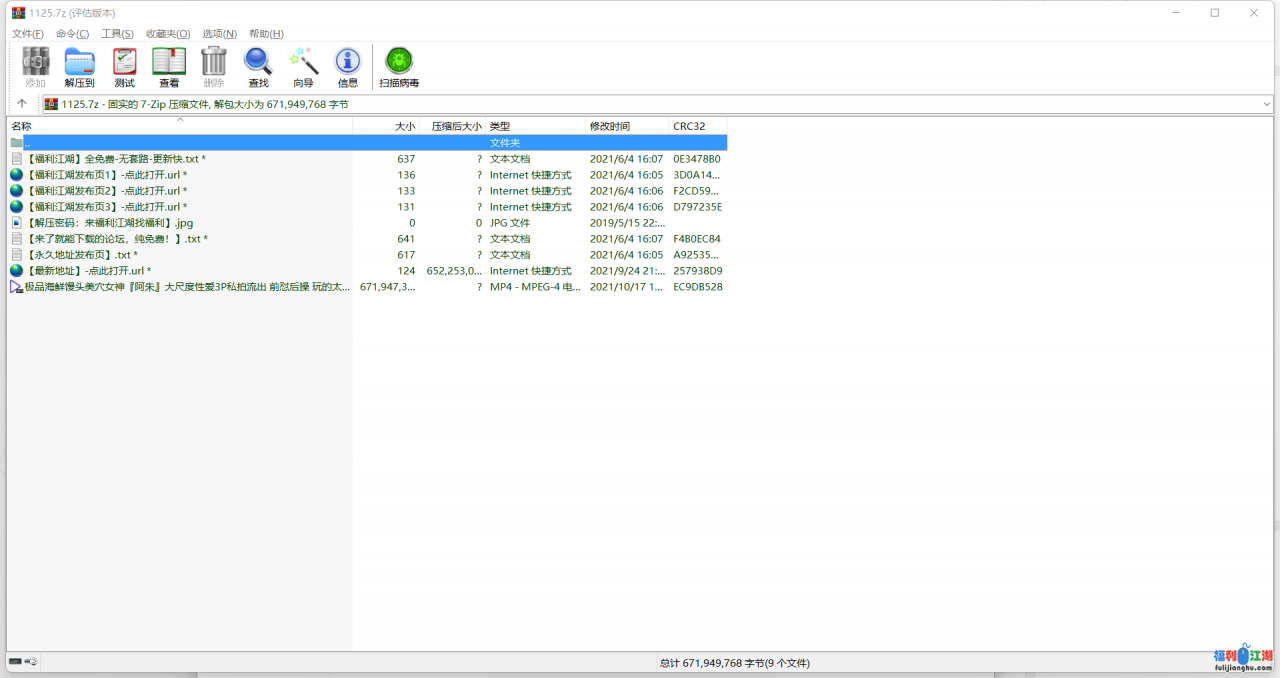The height and width of the screenshot is (678, 1280).
Task: Run the 测试 (Test) archive tool
Action: tap(124, 67)
